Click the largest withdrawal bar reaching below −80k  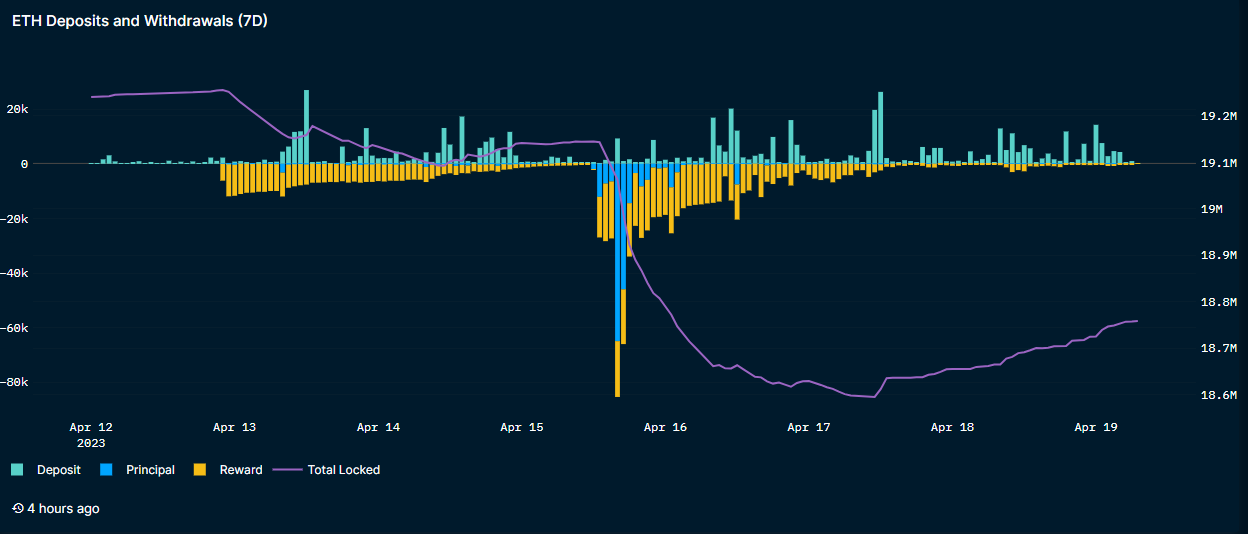[x=617, y=280]
